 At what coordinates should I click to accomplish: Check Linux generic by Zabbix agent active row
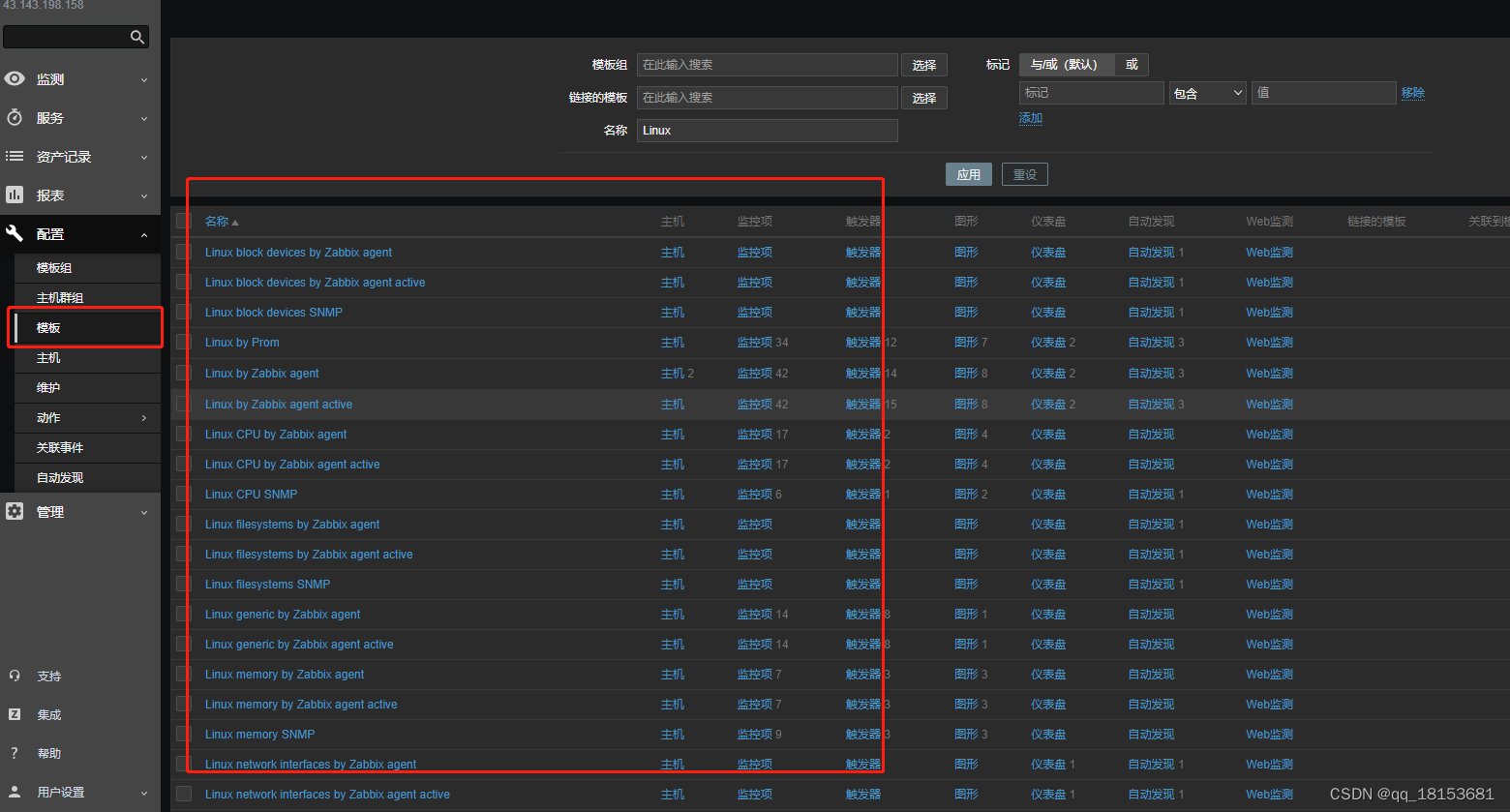point(184,644)
